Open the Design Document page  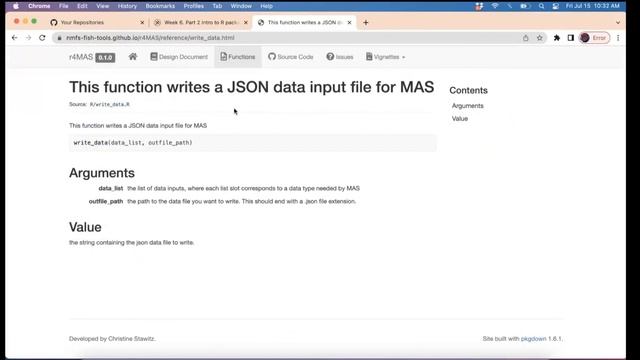pyautogui.click(x=179, y=57)
